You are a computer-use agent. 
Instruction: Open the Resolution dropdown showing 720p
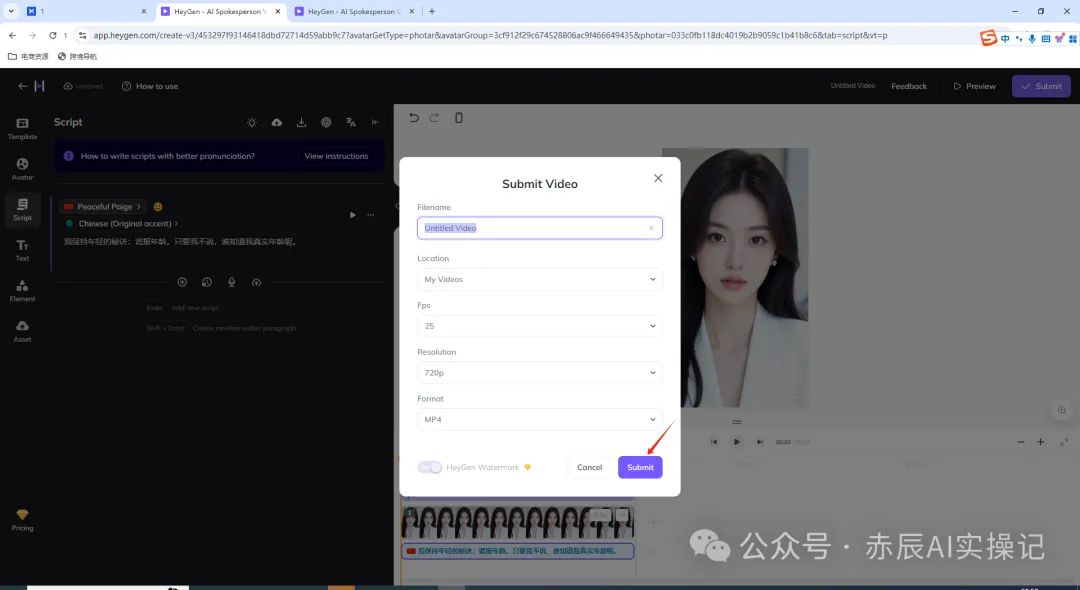539,372
